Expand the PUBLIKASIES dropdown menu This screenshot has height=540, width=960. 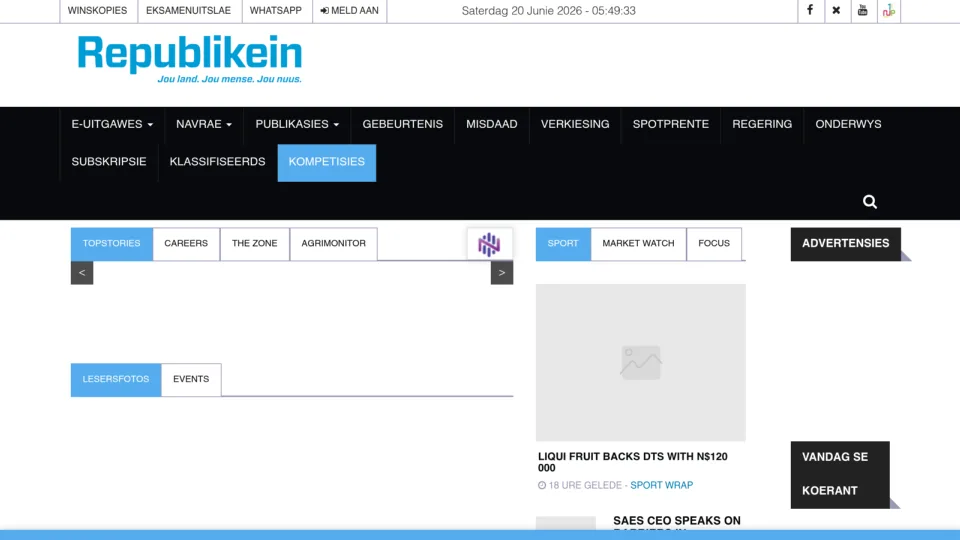(297, 124)
